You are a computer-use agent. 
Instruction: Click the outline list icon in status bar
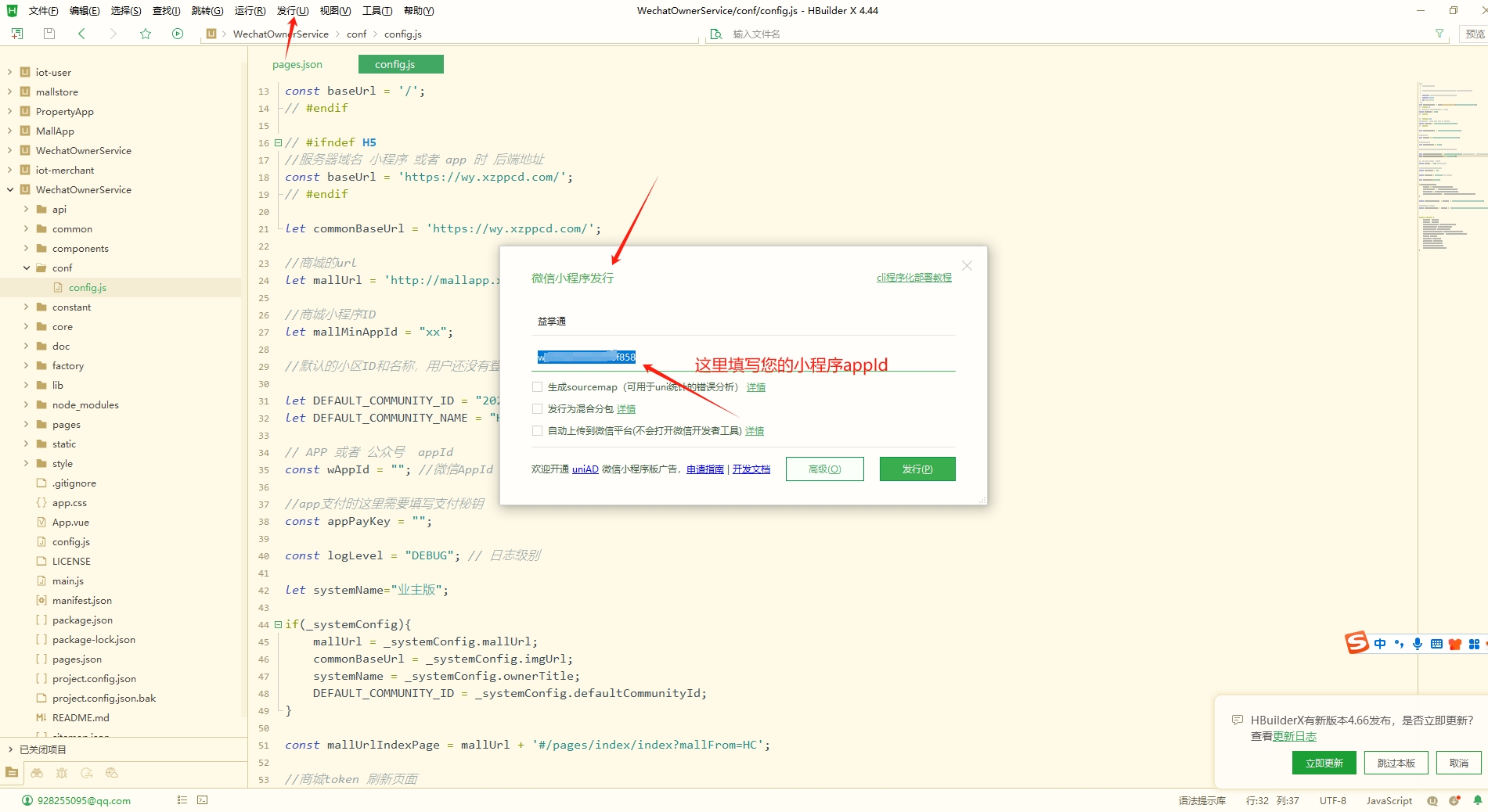[182, 800]
